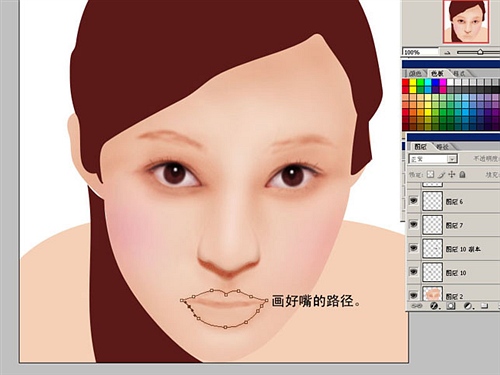Click the new group folder icon
This screenshot has width=500, height=375.
pos(485,306)
